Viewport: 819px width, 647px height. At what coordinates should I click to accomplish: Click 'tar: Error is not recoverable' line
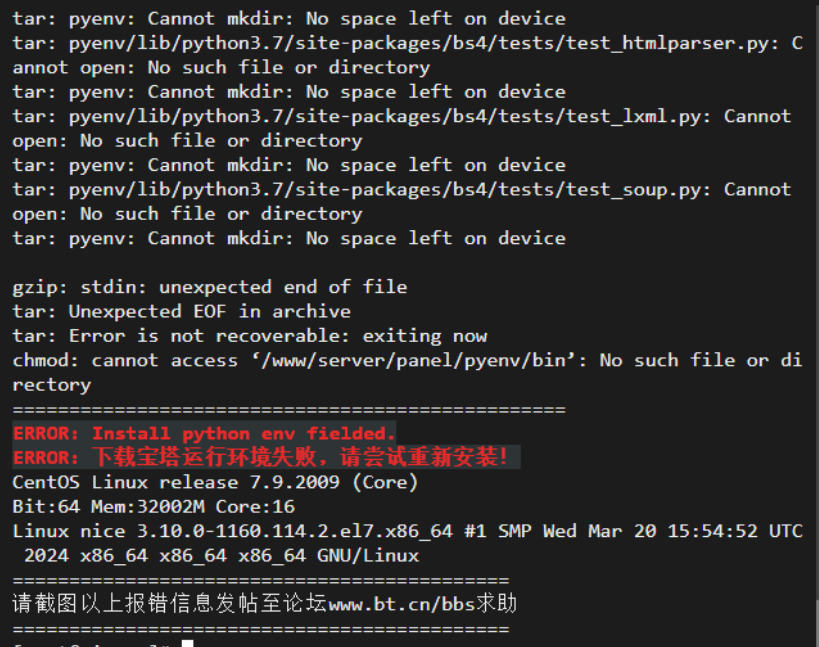pos(250,336)
